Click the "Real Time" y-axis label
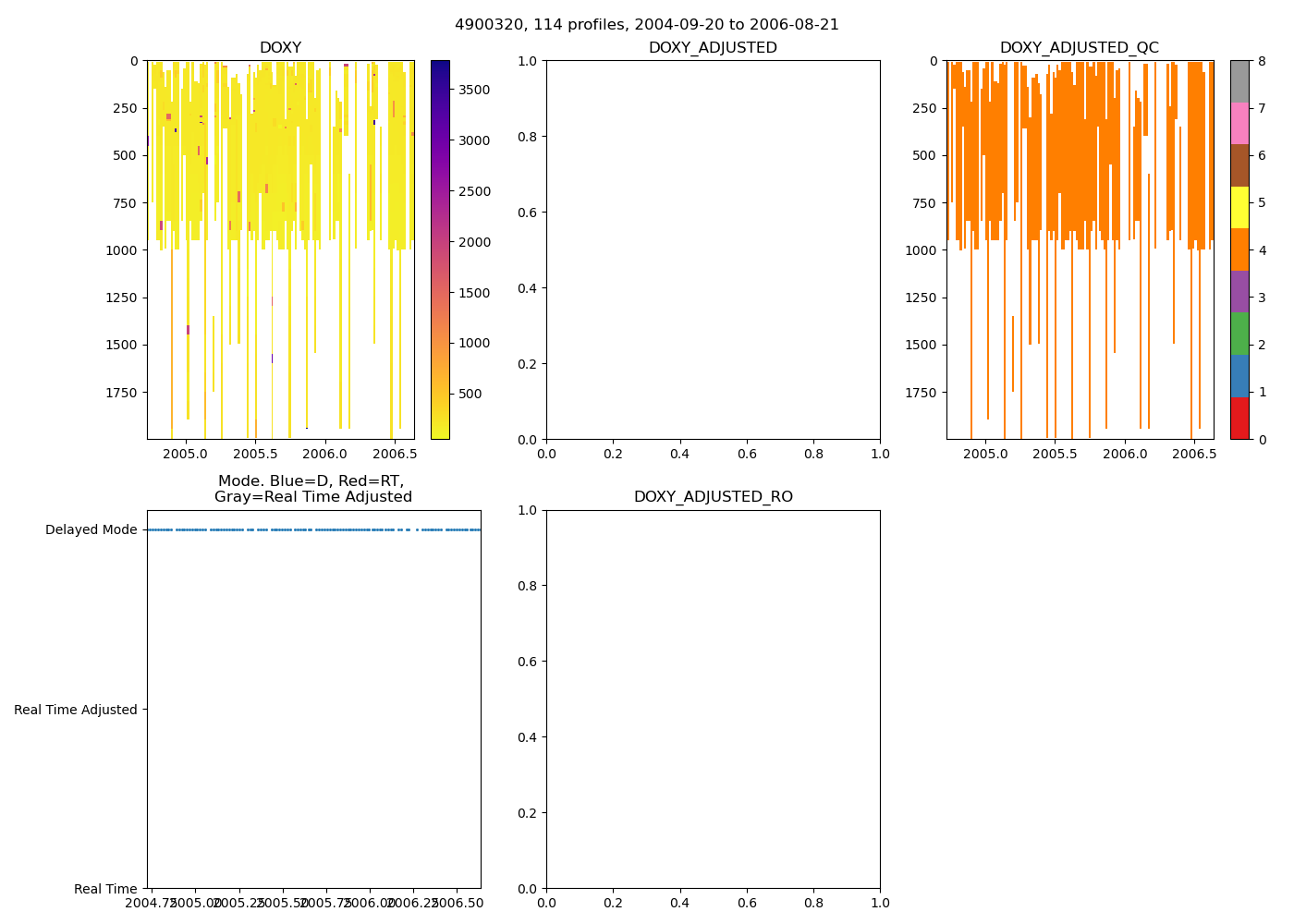 pos(105,889)
